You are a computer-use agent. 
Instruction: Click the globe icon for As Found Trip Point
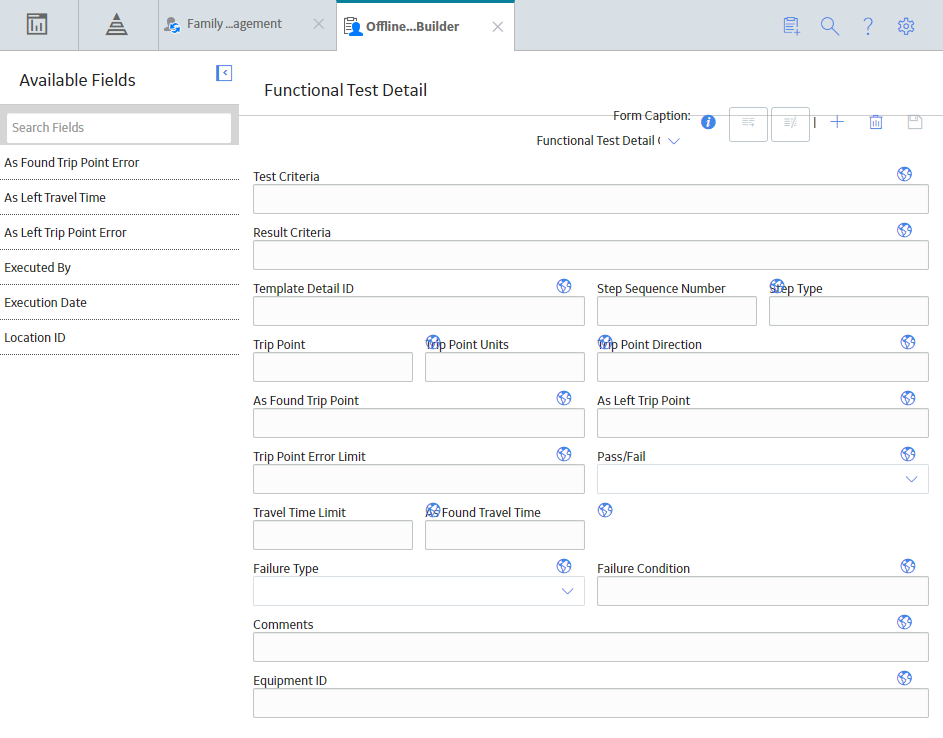pos(564,398)
